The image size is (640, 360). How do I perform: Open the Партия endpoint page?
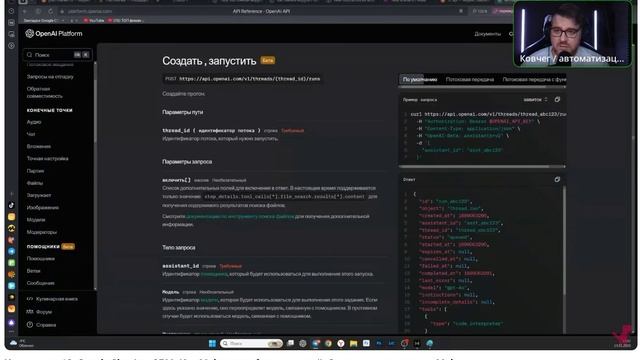click(x=35, y=171)
